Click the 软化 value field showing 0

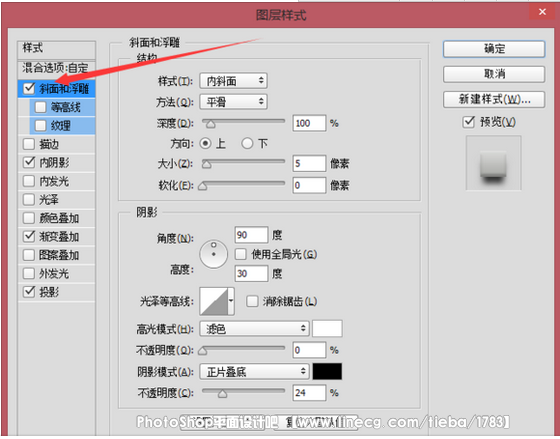[x=309, y=185]
